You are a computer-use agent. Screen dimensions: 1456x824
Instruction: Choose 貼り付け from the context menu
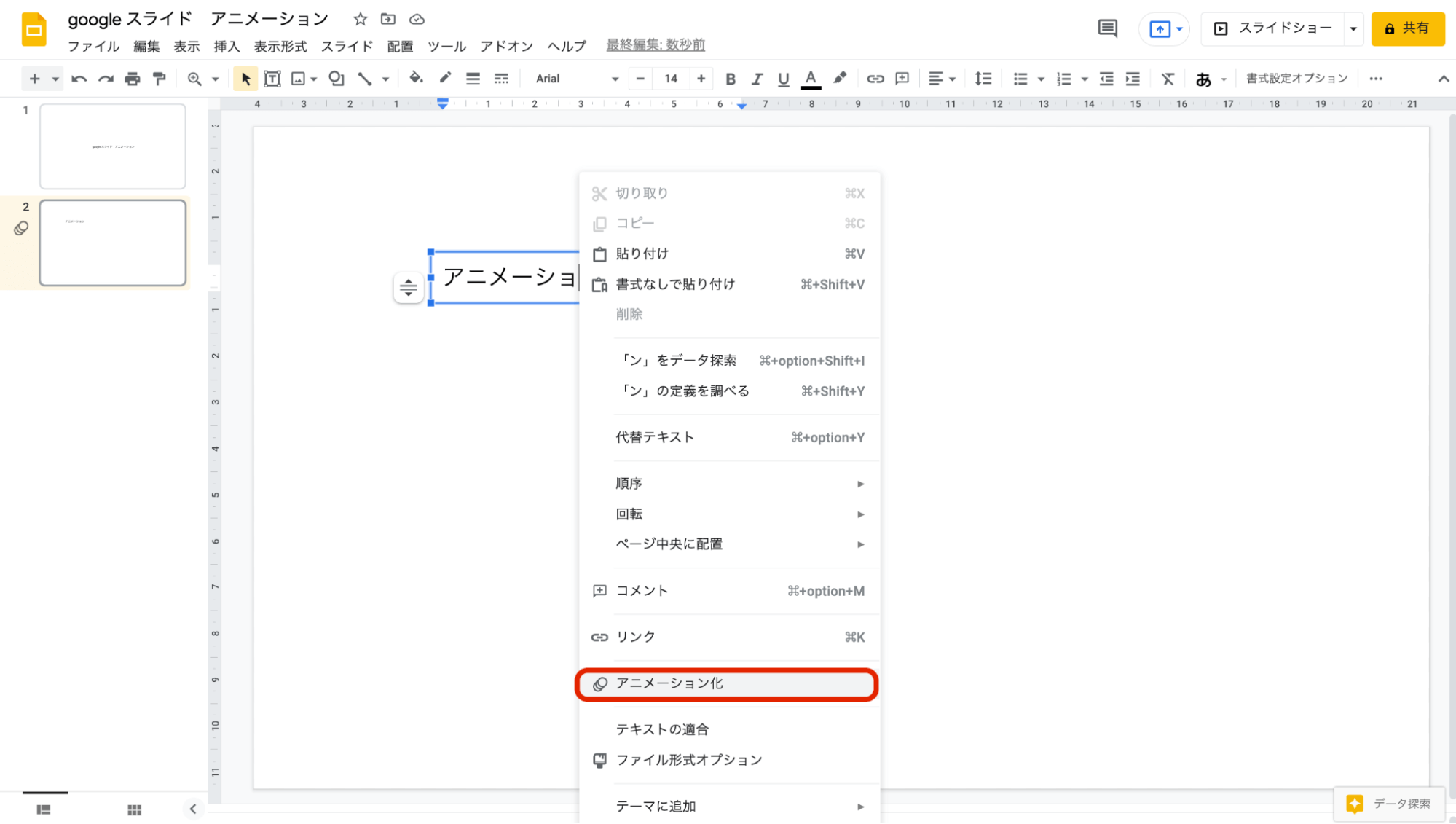tap(729, 254)
